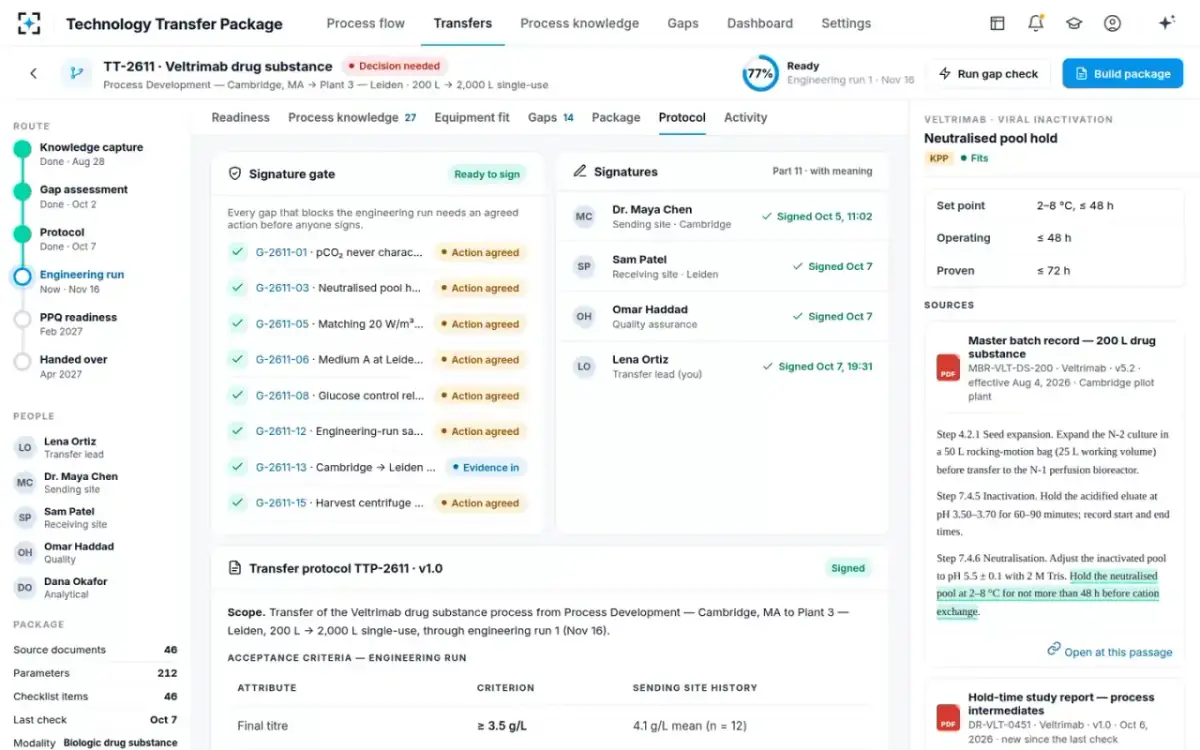Screen dimensions: 1200x750
Task: Open the Process knowledge top menu
Action: pyautogui.click(x=580, y=23)
